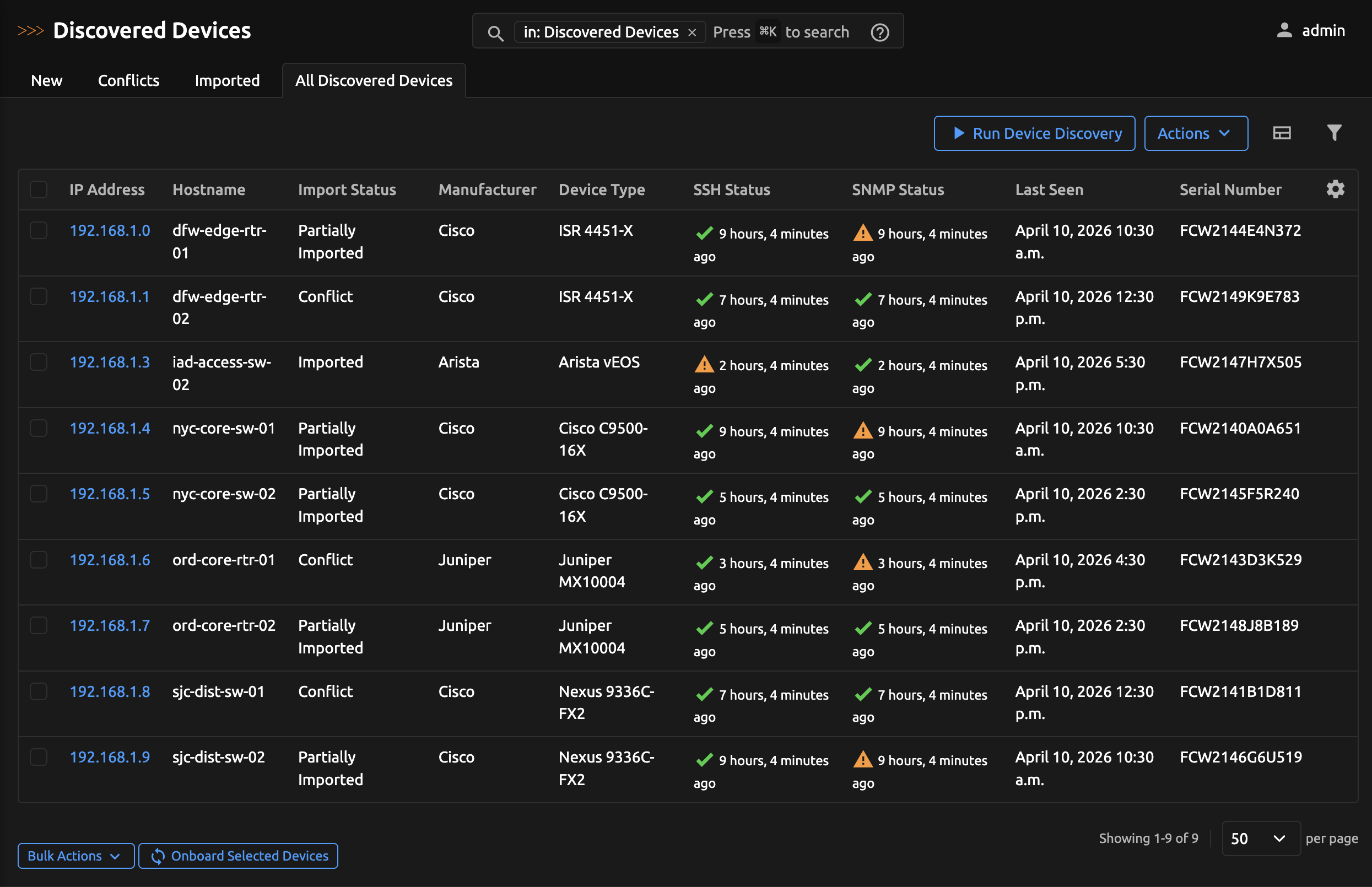Open the 50 per page dropdown
The width and height of the screenshot is (1372, 887).
tap(1261, 839)
